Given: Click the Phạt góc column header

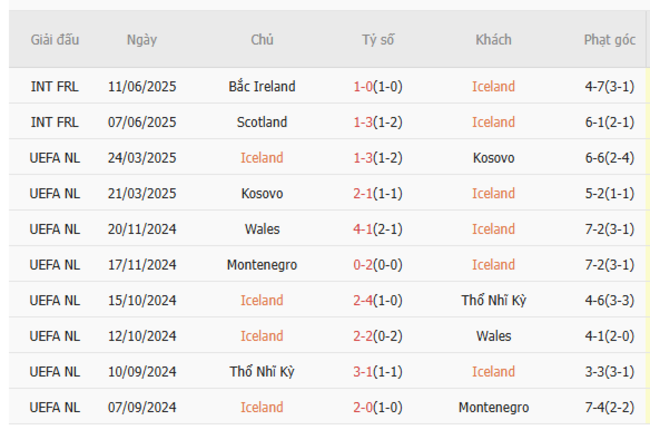Looking at the screenshot, I should pyautogui.click(x=609, y=40).
